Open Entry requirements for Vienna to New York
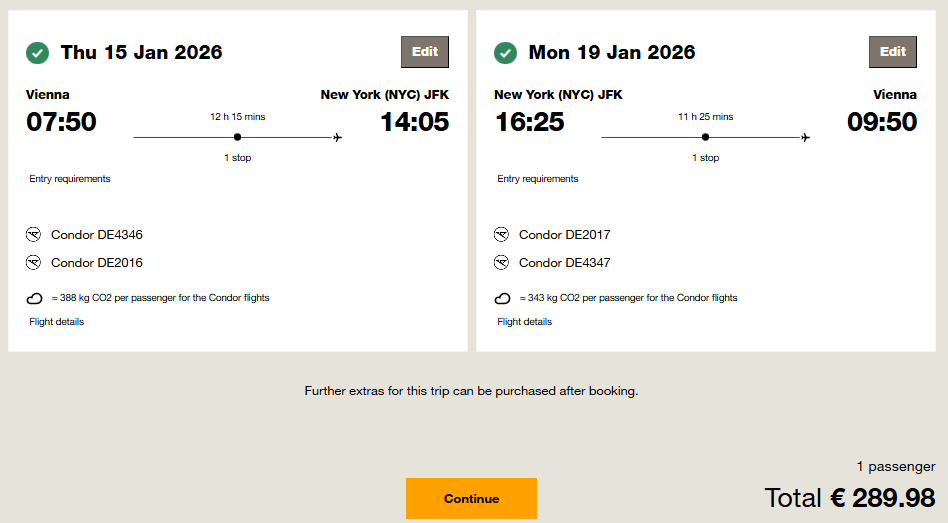The image size is (948, 523). pos(70,179)
